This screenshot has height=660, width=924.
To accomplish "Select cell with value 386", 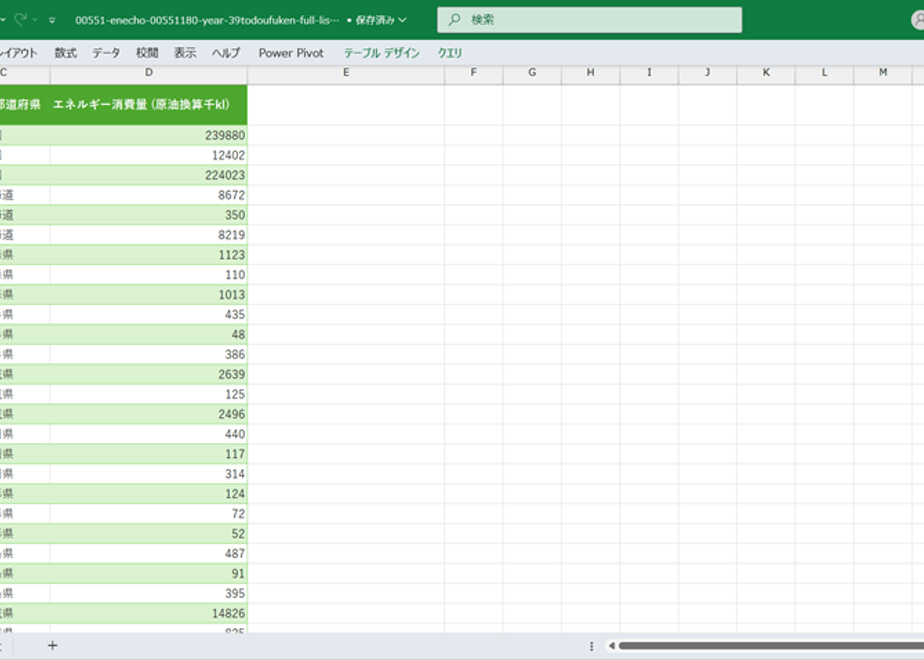I will tap(148, 355).
